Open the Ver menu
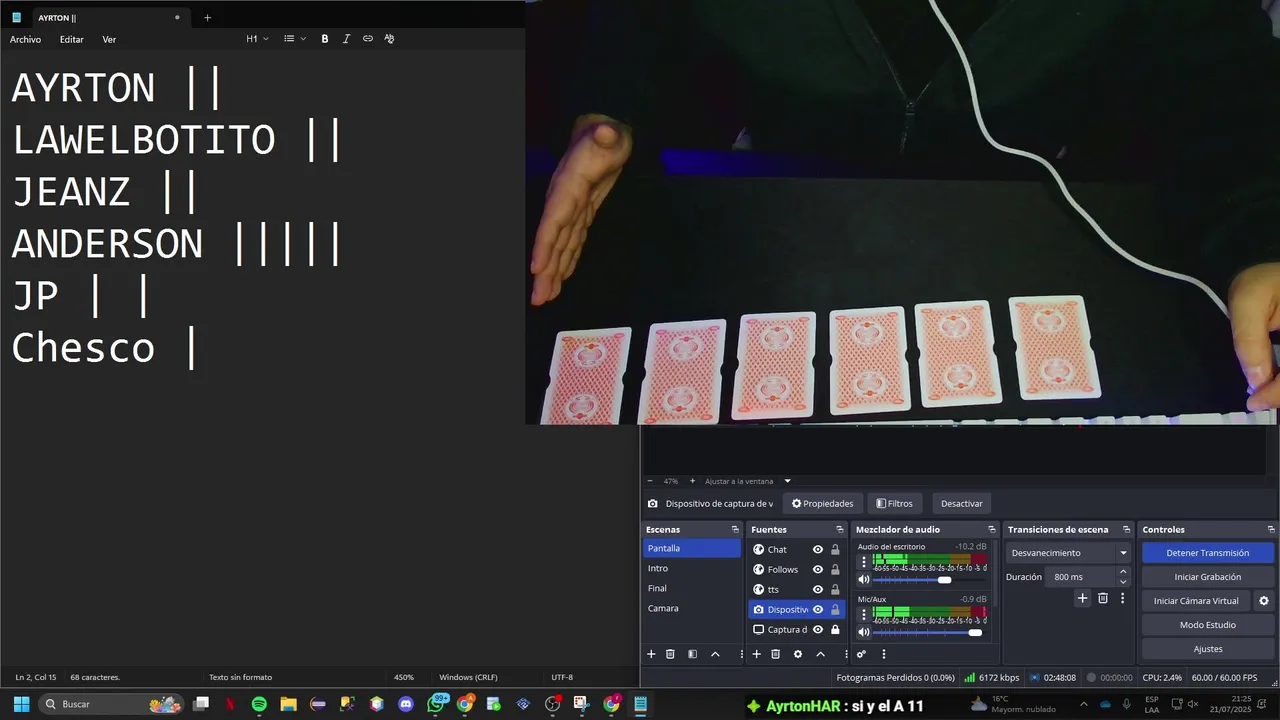Image resolution: width=1280 pixels, height=720 pixels. pos(109,39)
